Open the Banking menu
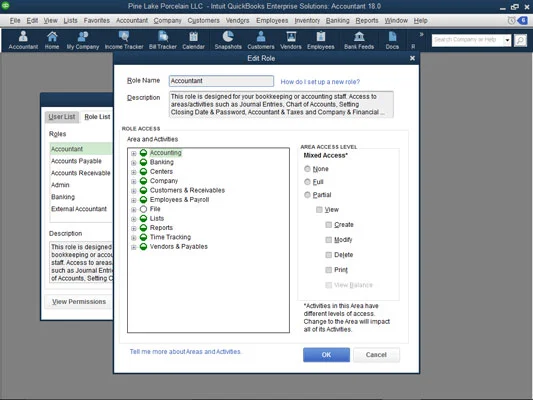The width and height of the screenshot is (533, 400). tap(338, 20)
